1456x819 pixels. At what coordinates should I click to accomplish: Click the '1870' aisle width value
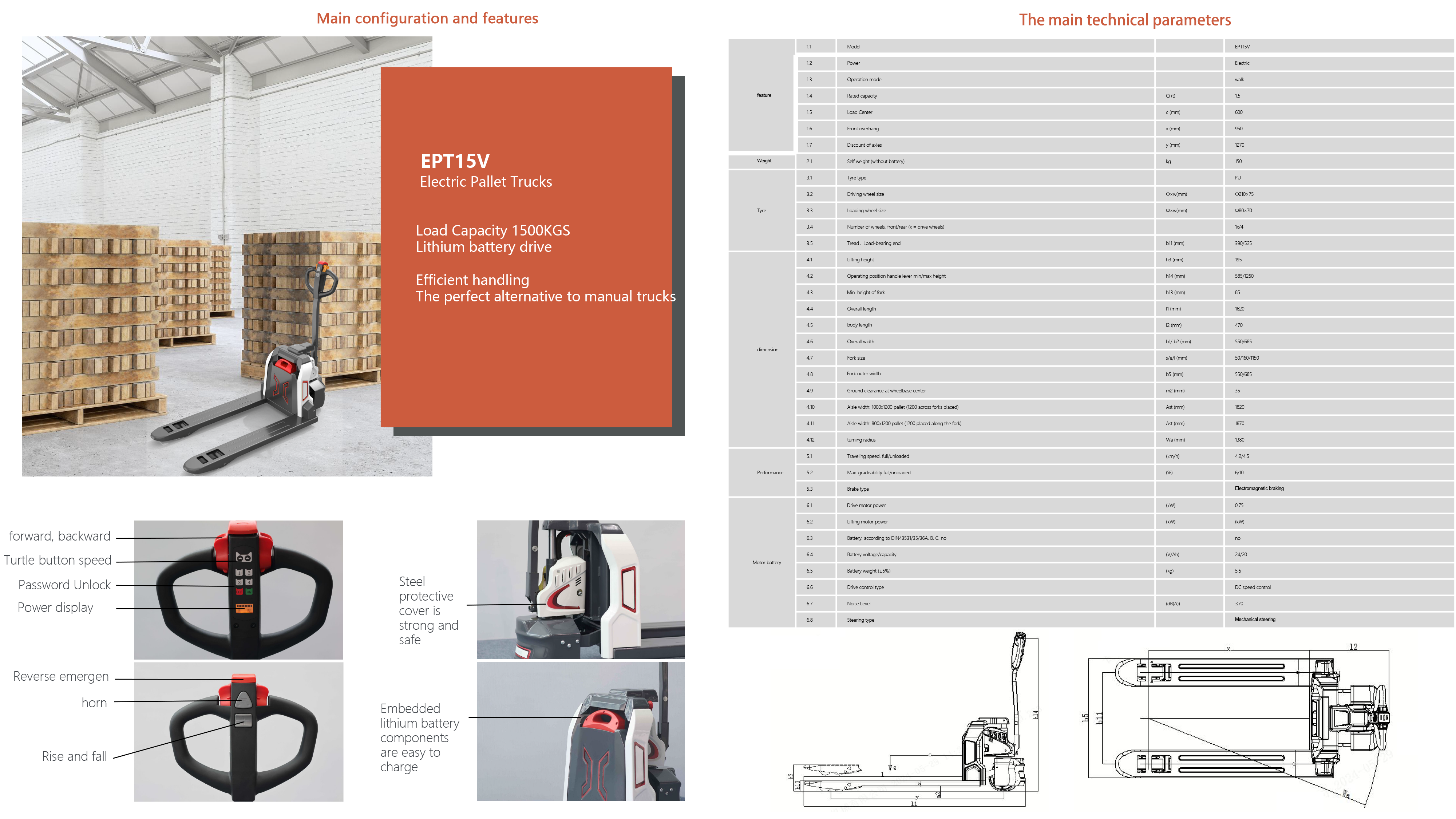click(x=1239, y=424)
